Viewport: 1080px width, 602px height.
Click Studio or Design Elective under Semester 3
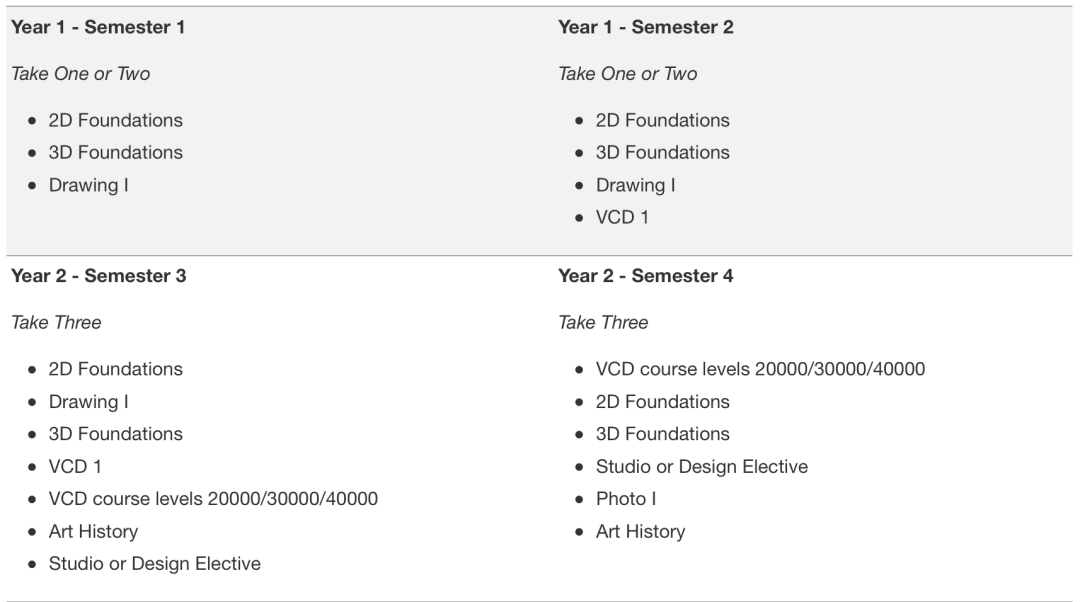pyautogui.click(x=155, y=564)
